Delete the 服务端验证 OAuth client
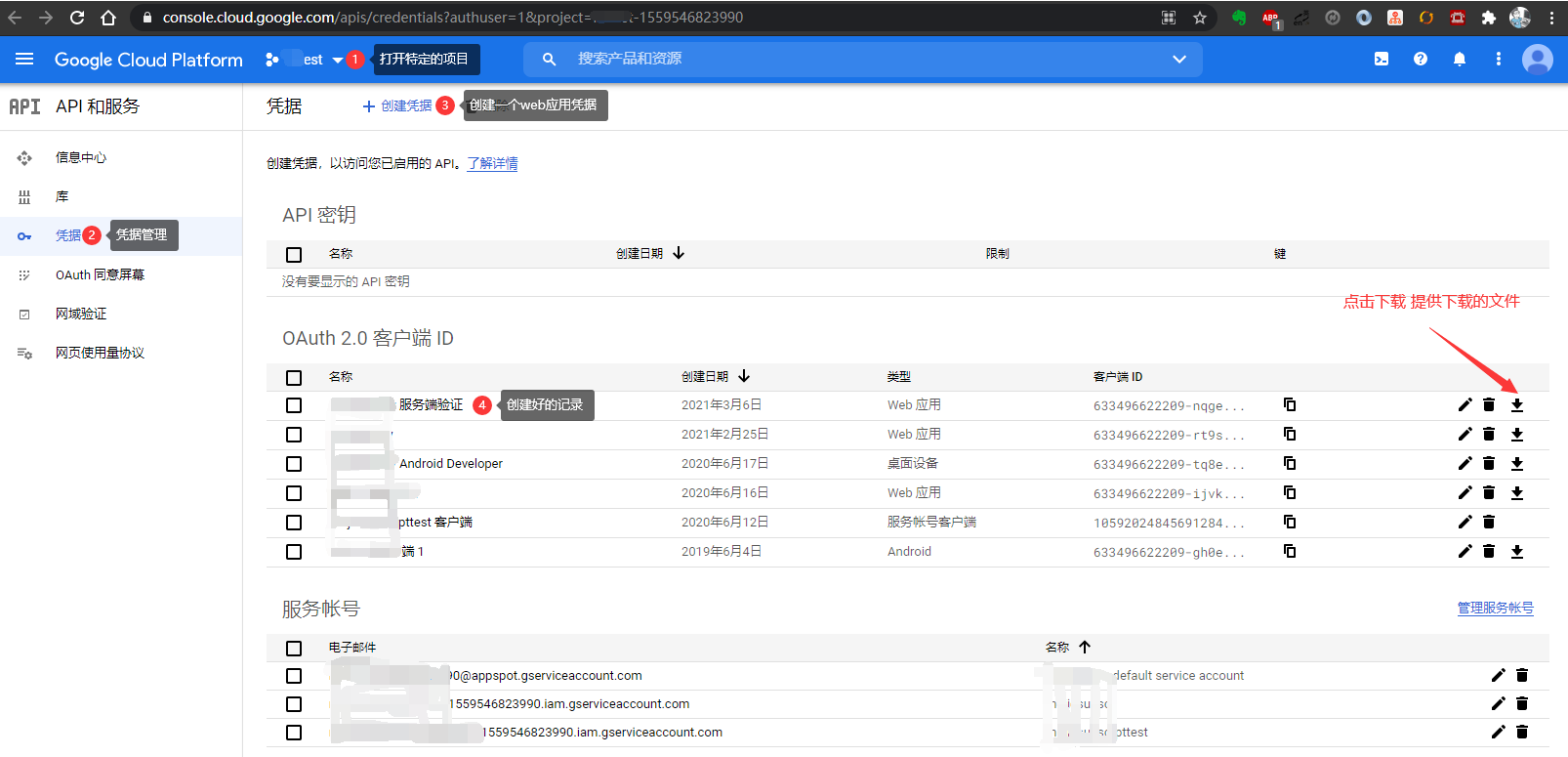Screen dimensions: 1568x757 1489,405
